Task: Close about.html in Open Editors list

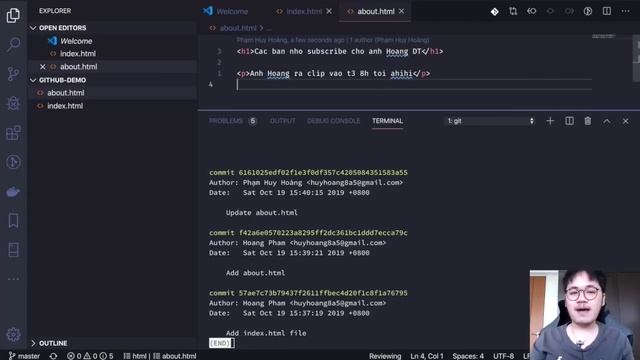Action: point(42,67)
